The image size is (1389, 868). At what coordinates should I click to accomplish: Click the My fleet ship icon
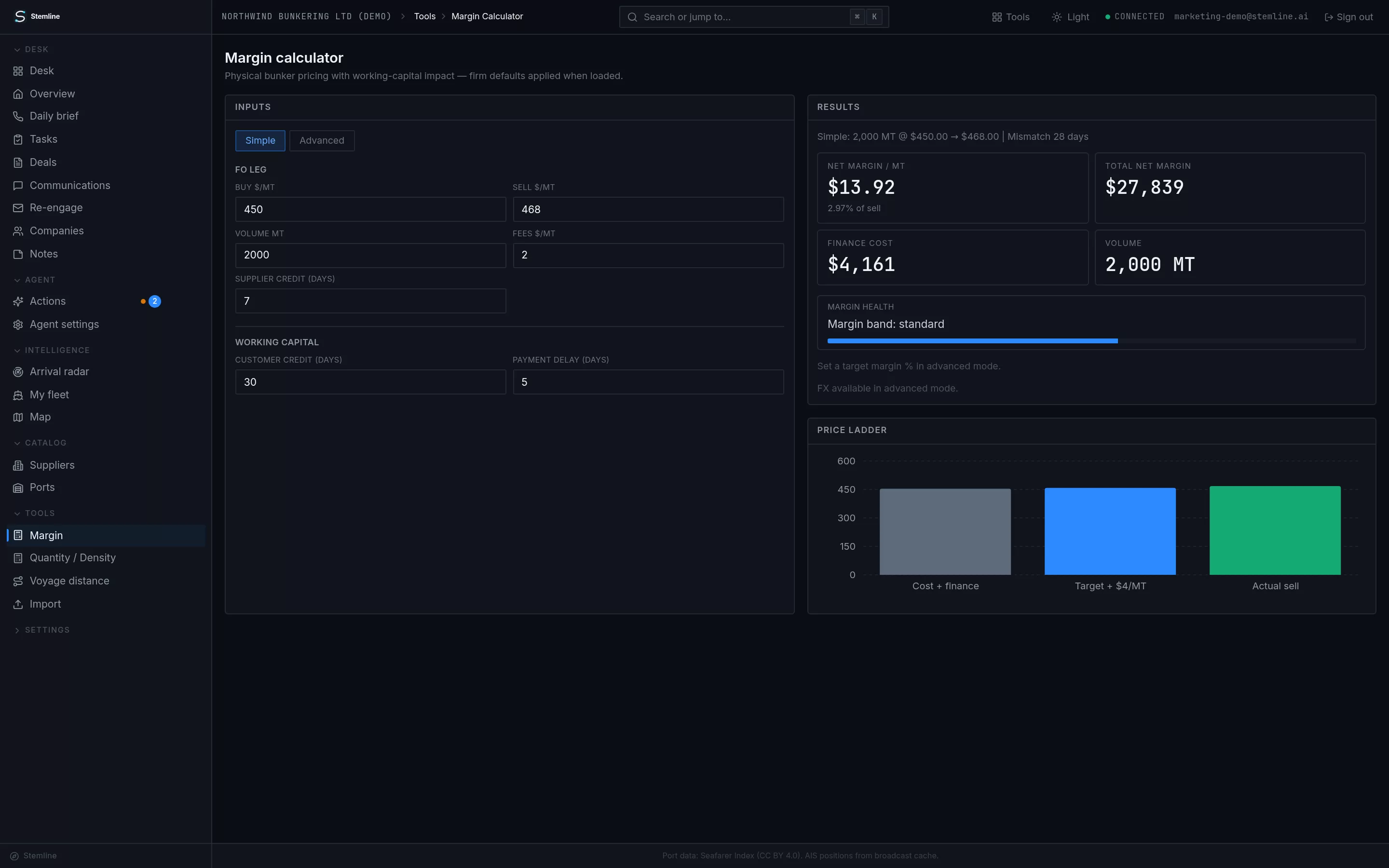[18, 395]
